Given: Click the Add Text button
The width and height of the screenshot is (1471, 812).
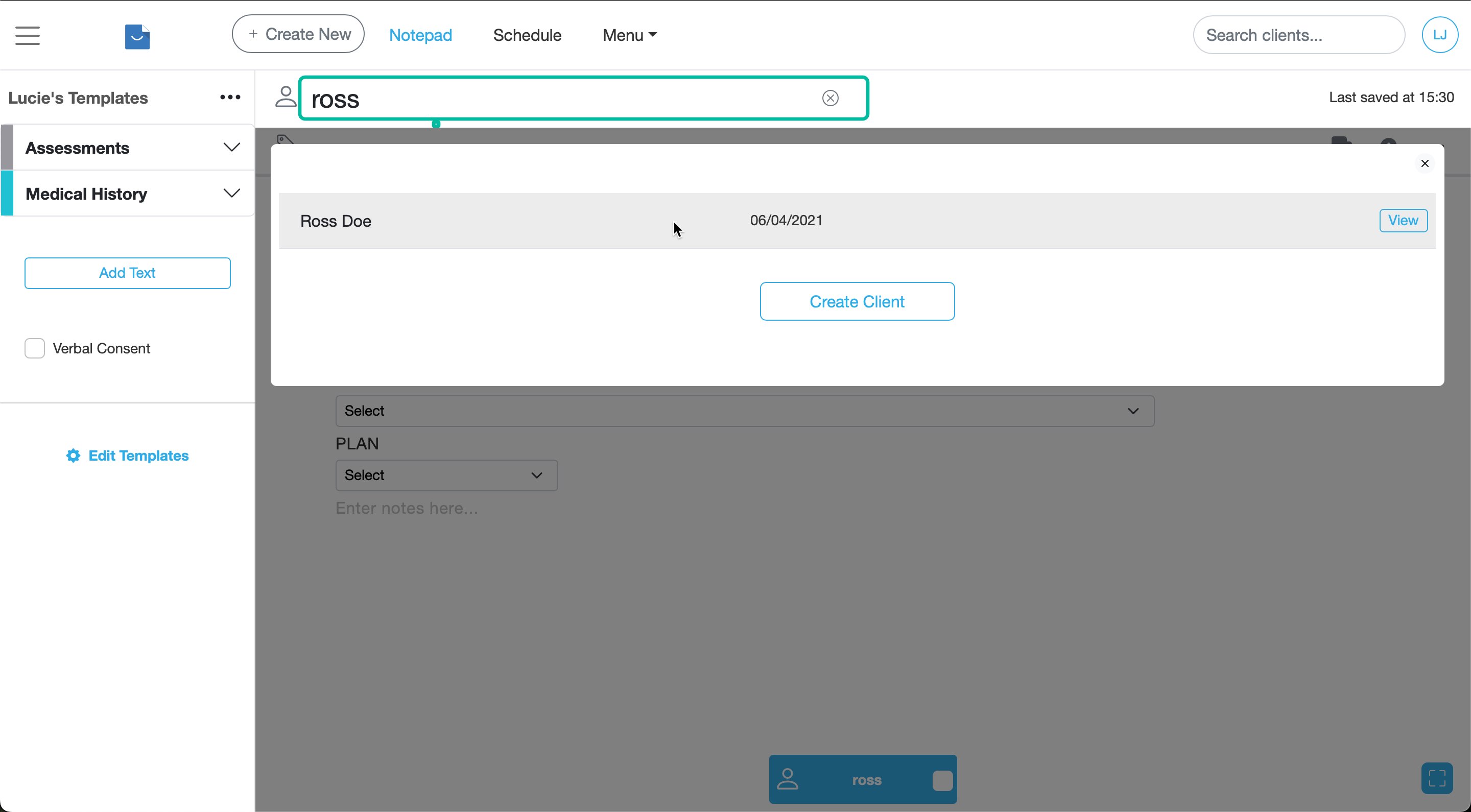Looking at the screenshot, I should 127,273.
